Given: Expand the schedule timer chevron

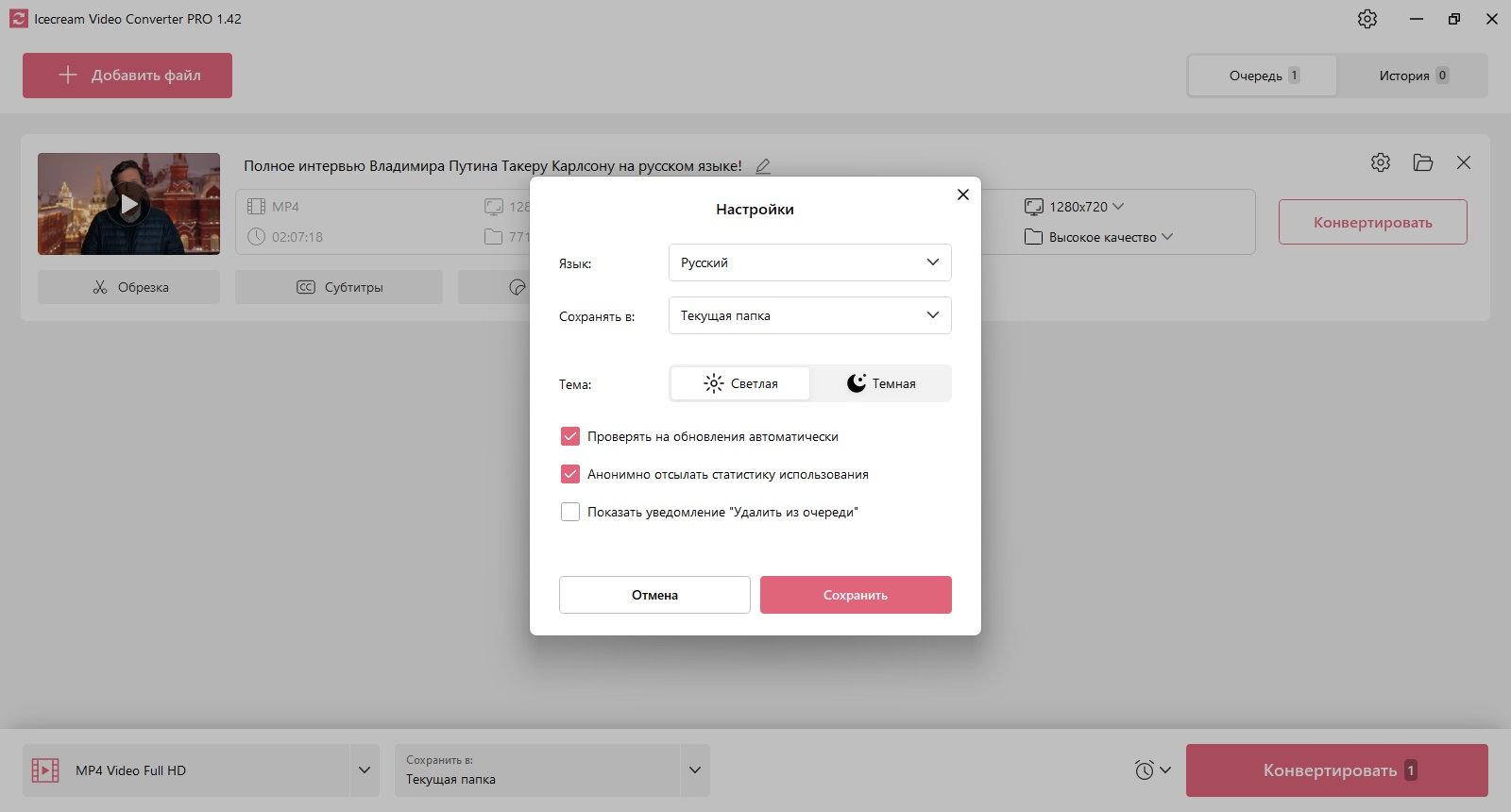Looking at the screenshot, I should coord(1165,770).
